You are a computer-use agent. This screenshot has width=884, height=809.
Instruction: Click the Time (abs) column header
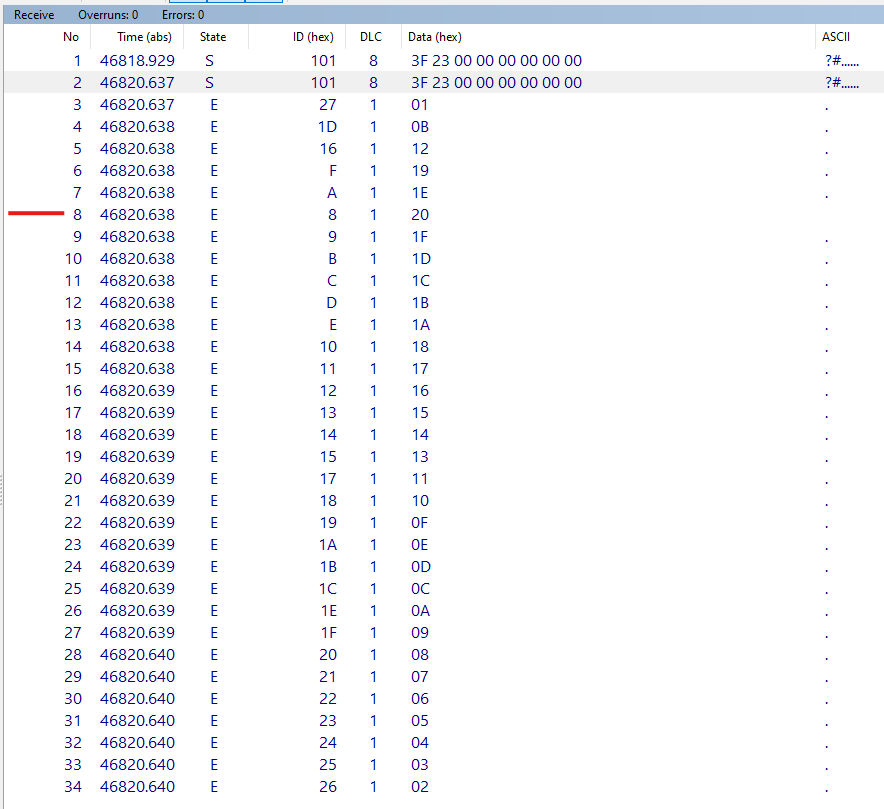pyautogui.click(x=144, y=37)
